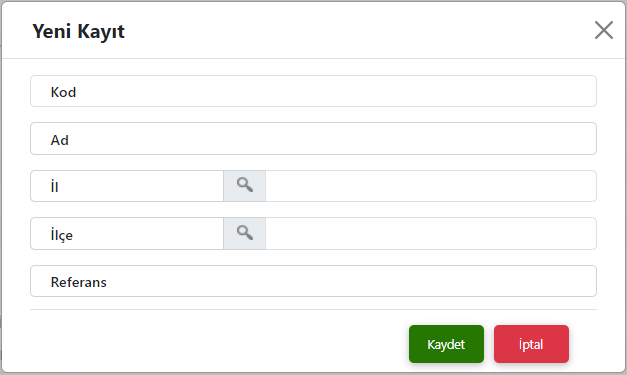Click the Yeni Kayıt dialog title
627x375 pixels.
(78, 31)
